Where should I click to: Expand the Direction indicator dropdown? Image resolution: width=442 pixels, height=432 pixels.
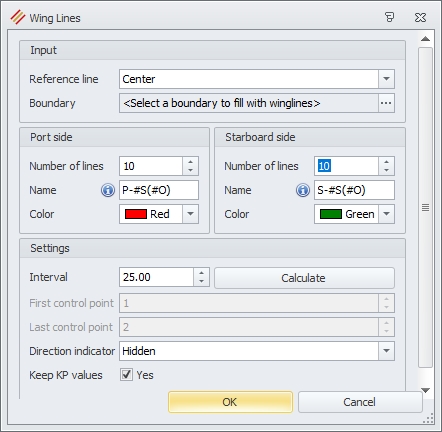[386, 351]
